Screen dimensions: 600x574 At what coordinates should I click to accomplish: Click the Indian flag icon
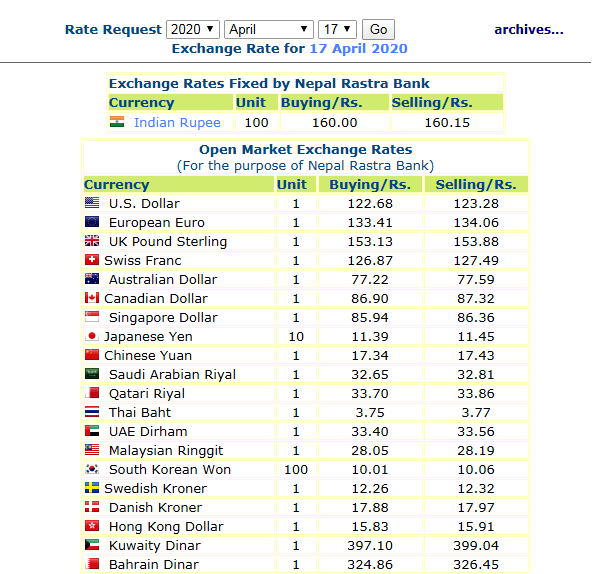coord(117,122)
